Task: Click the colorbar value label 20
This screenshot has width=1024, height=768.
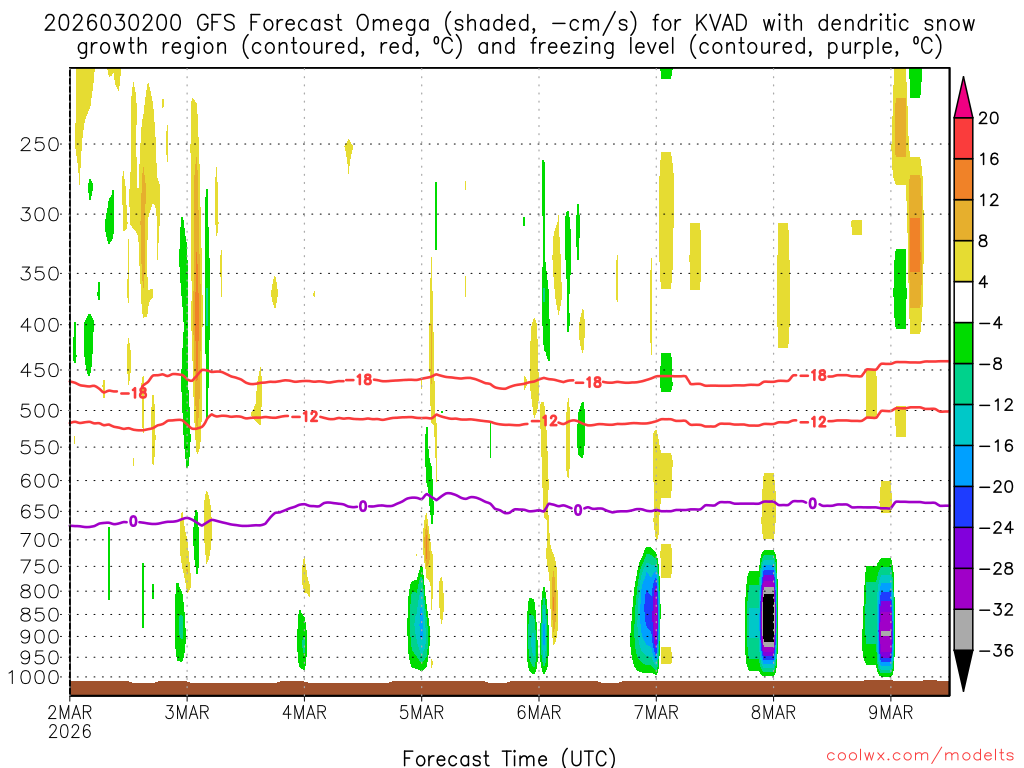Action: click(x=989, y=118)
